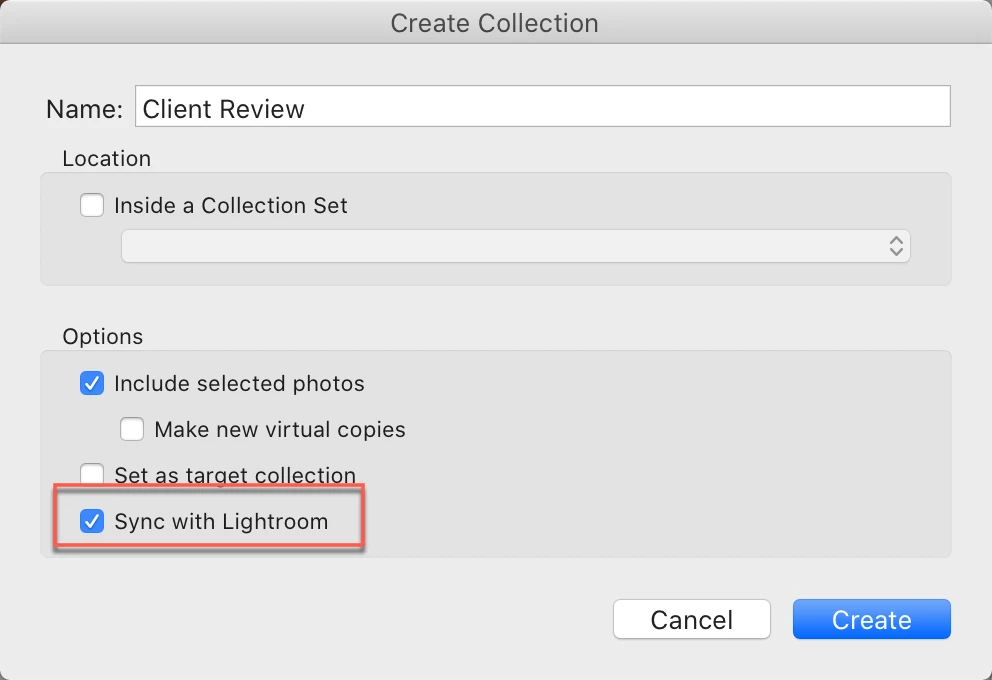Tick the Make new virtual copies checkbox
The width and height of the screenshot is (992, 680).
tap(132, 430)
